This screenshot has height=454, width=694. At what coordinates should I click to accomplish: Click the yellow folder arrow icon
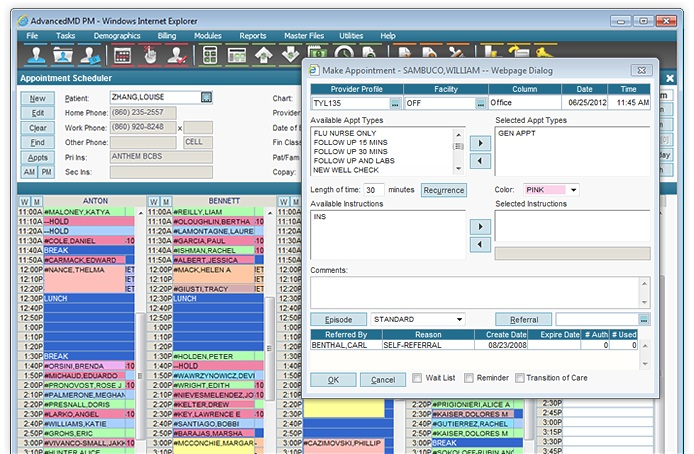coord(518,51)
